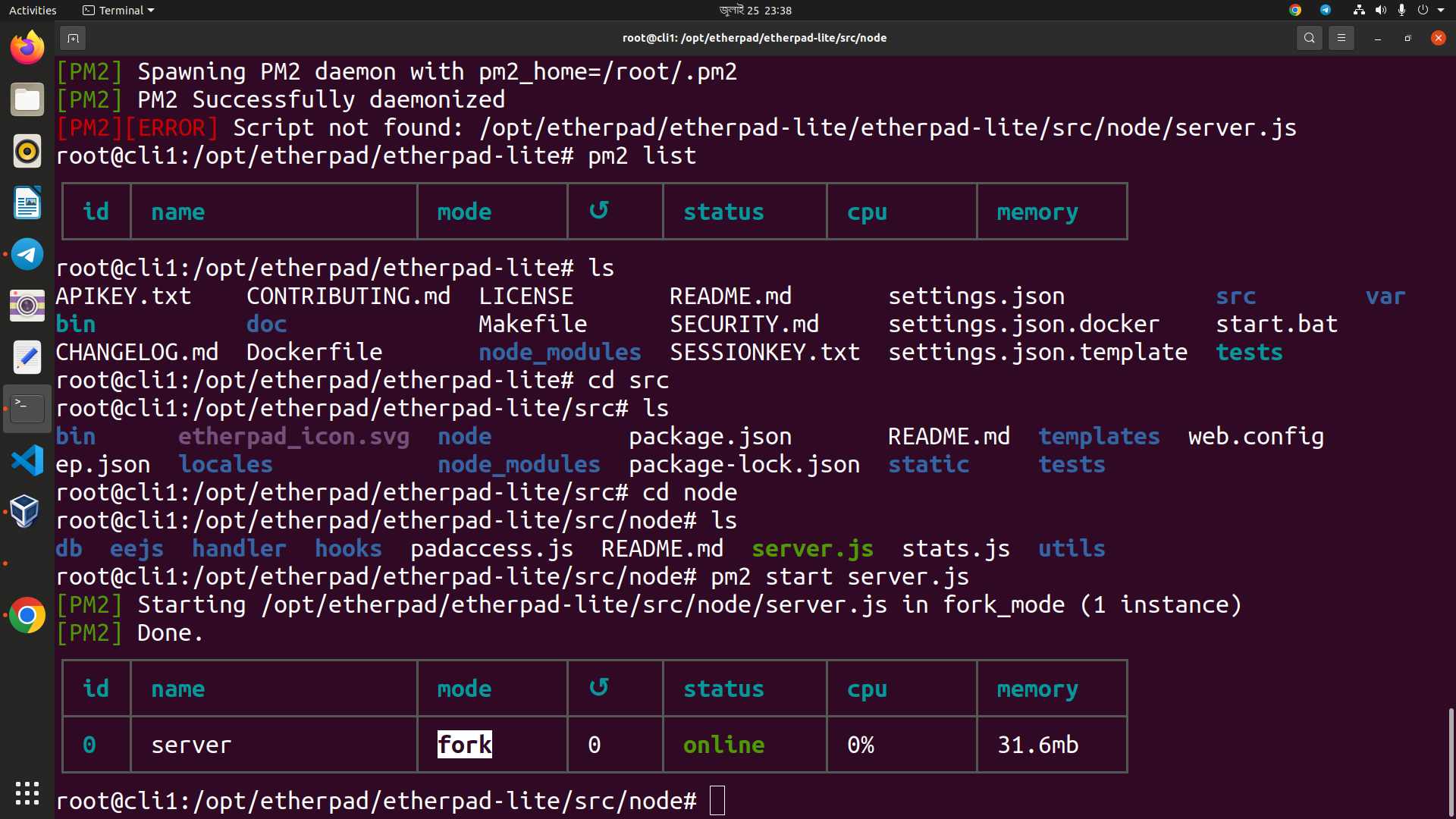Screen dimensions: 1456x819
Task: Click the terminal vertical scrollbar
Action: coord(1451,761)
